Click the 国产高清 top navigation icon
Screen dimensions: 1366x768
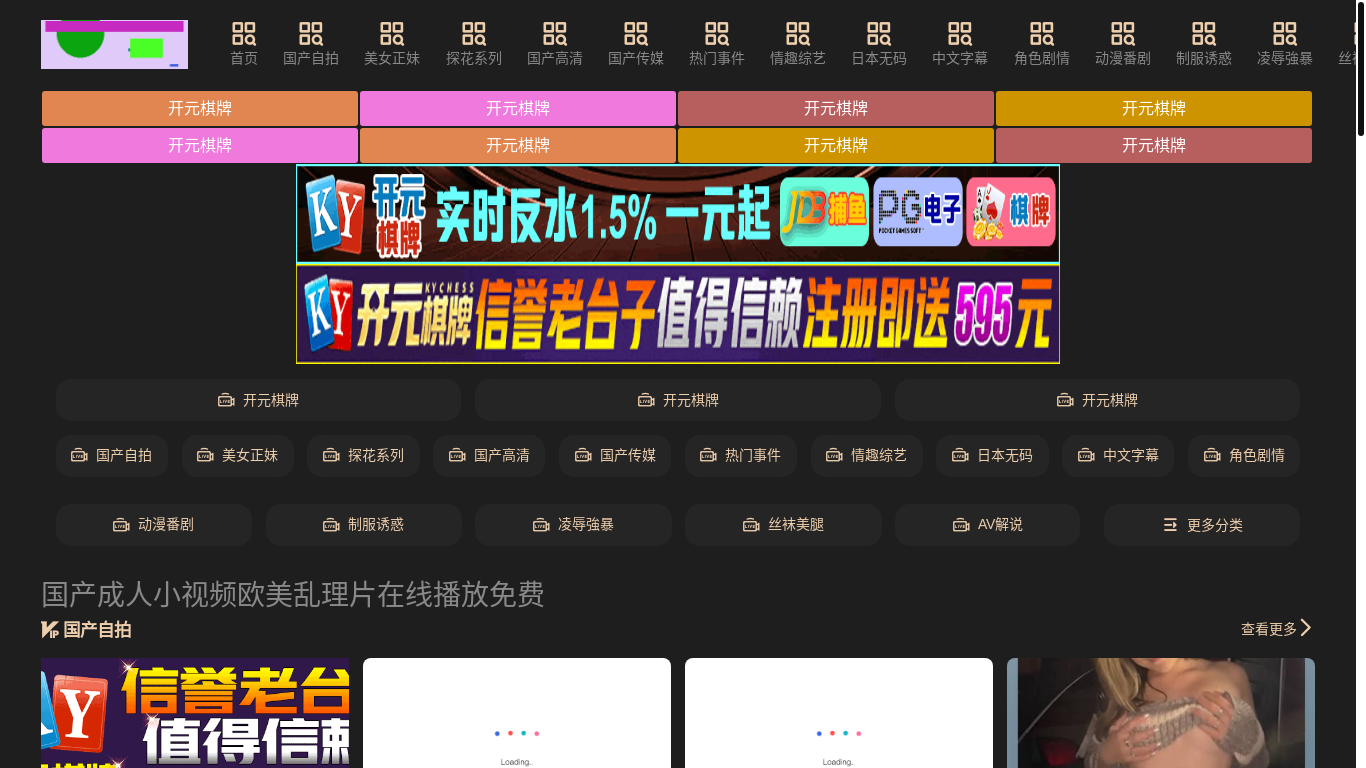tap(555, 45)
